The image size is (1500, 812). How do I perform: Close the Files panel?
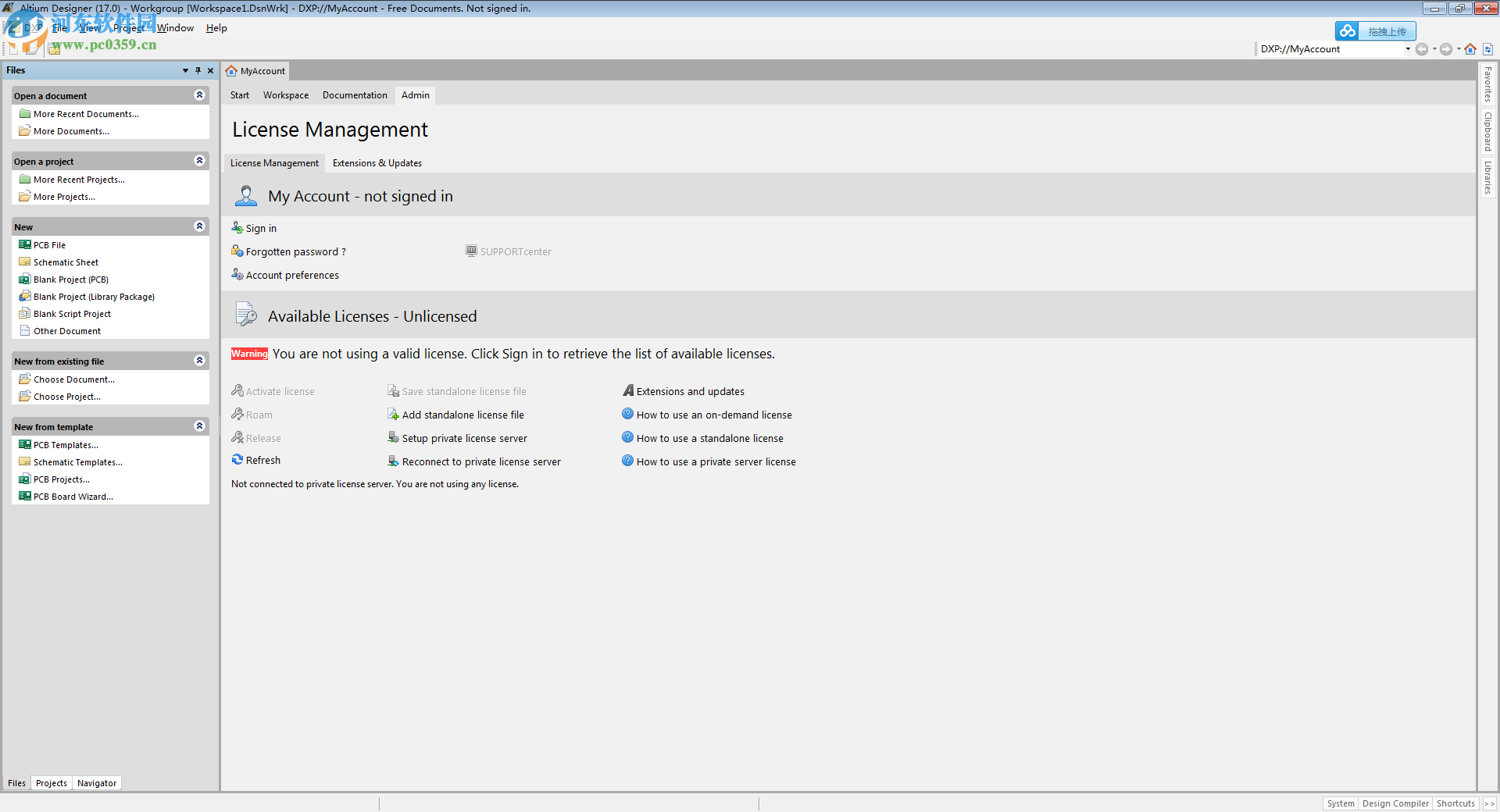click(x=211, y=70)
